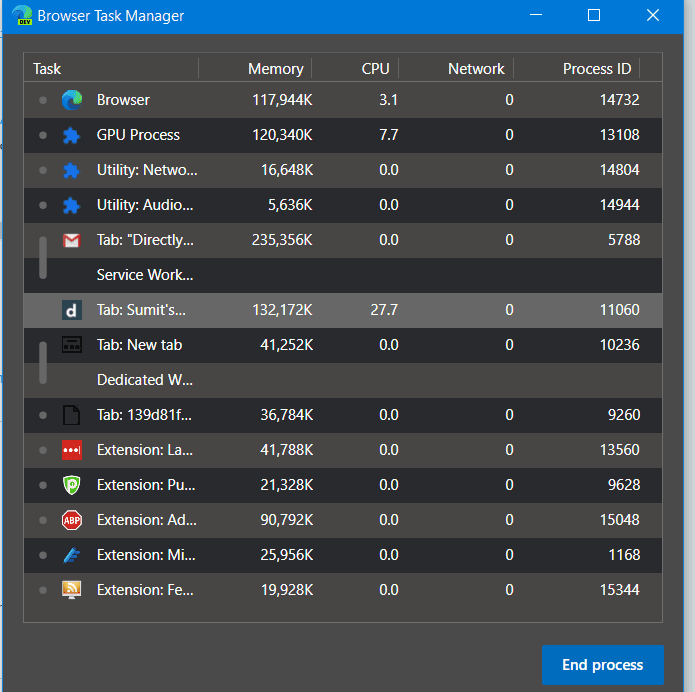This screenshot has height=692, width=695.
Task: Select the Dedicated W... subtask row
Action: 343,380
